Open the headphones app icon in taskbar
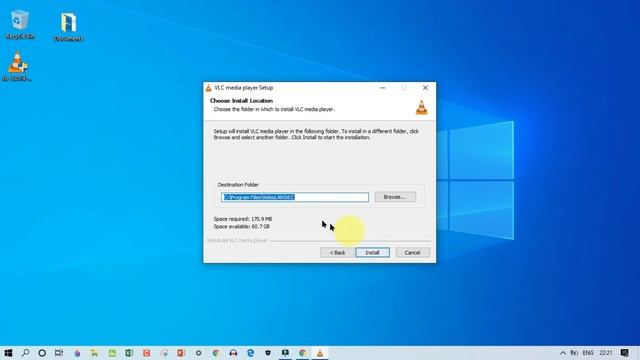640x360 pixels. pos(233,353)
